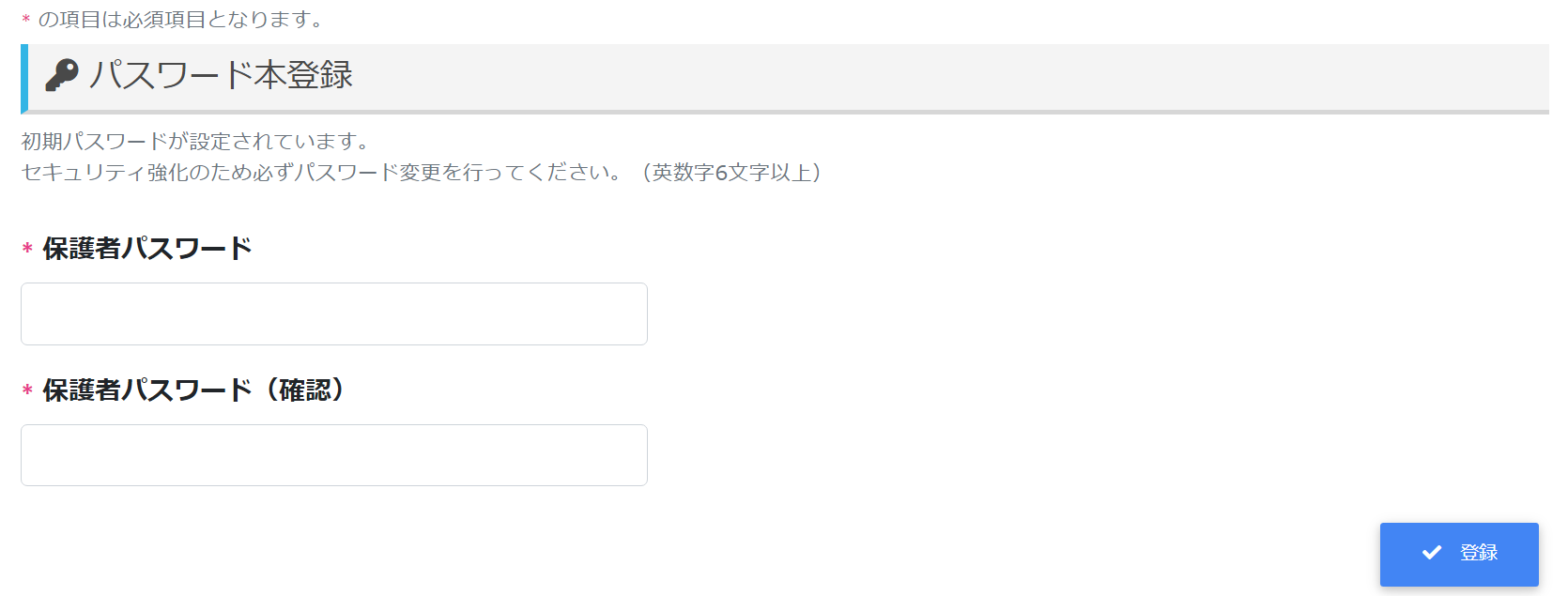Click the red asterisk in the required-items note
1568x596 pixels.
tap(26, 20)
